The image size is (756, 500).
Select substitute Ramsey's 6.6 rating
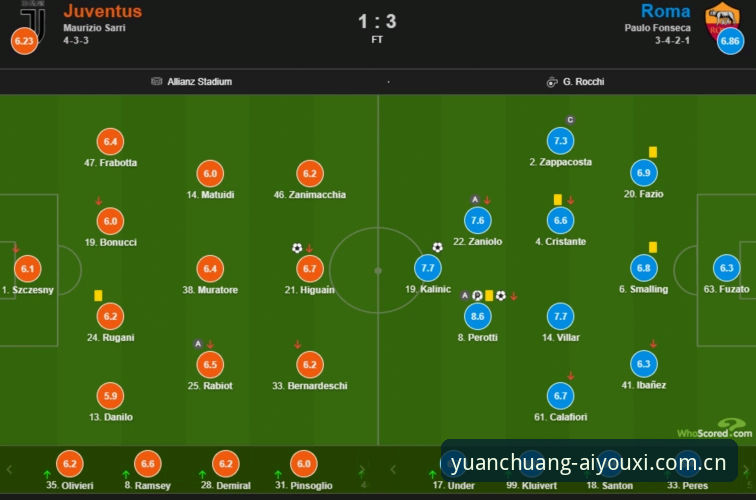tap(148, 464)
